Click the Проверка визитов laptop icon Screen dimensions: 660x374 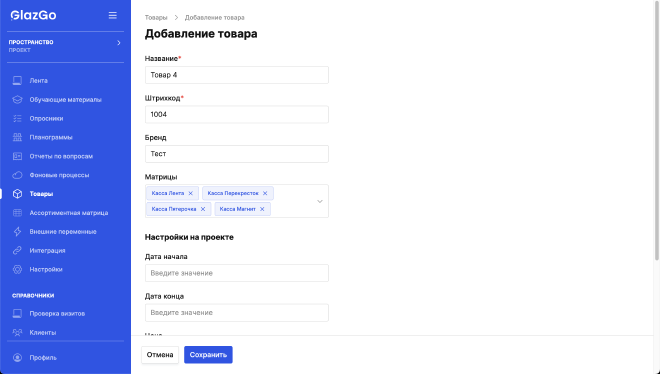click(17, 313)
